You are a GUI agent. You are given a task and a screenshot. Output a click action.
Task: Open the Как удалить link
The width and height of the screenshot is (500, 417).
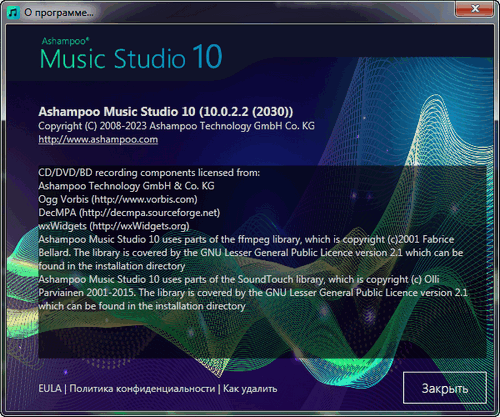(250, 389)
